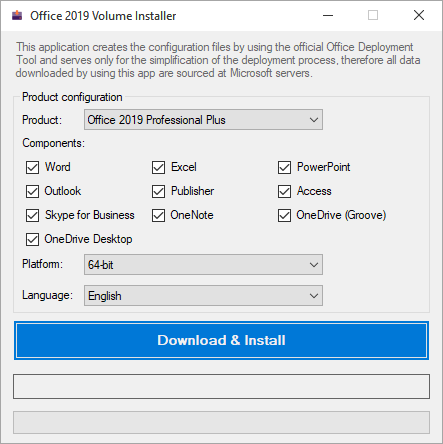The image size is (443, 444).
Task: Open the Product dropdown list
Action: coord(203,120)
